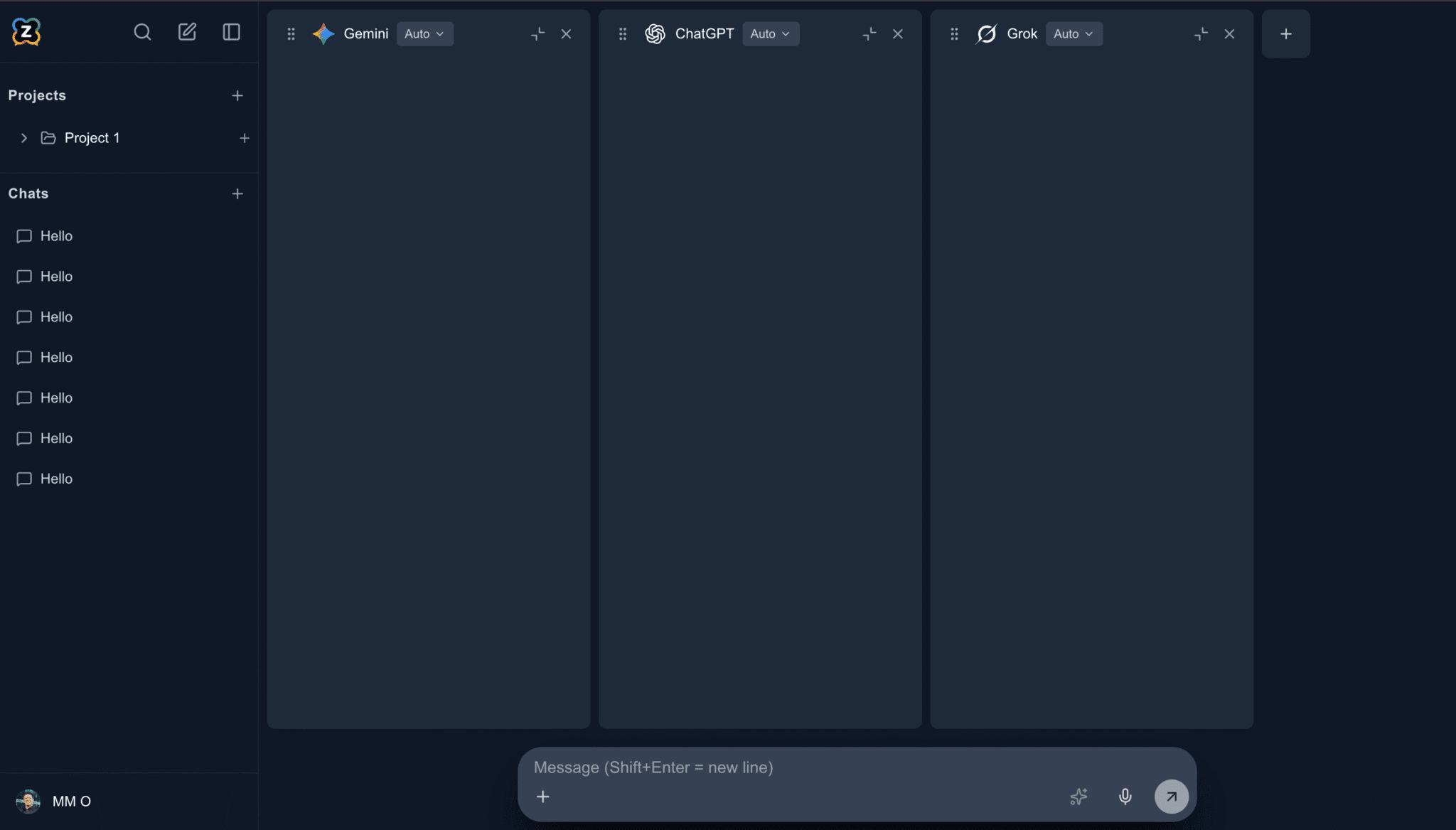
Task: Open the Auto model dropdown for ChatGPT
Action: tap(771, 33)
